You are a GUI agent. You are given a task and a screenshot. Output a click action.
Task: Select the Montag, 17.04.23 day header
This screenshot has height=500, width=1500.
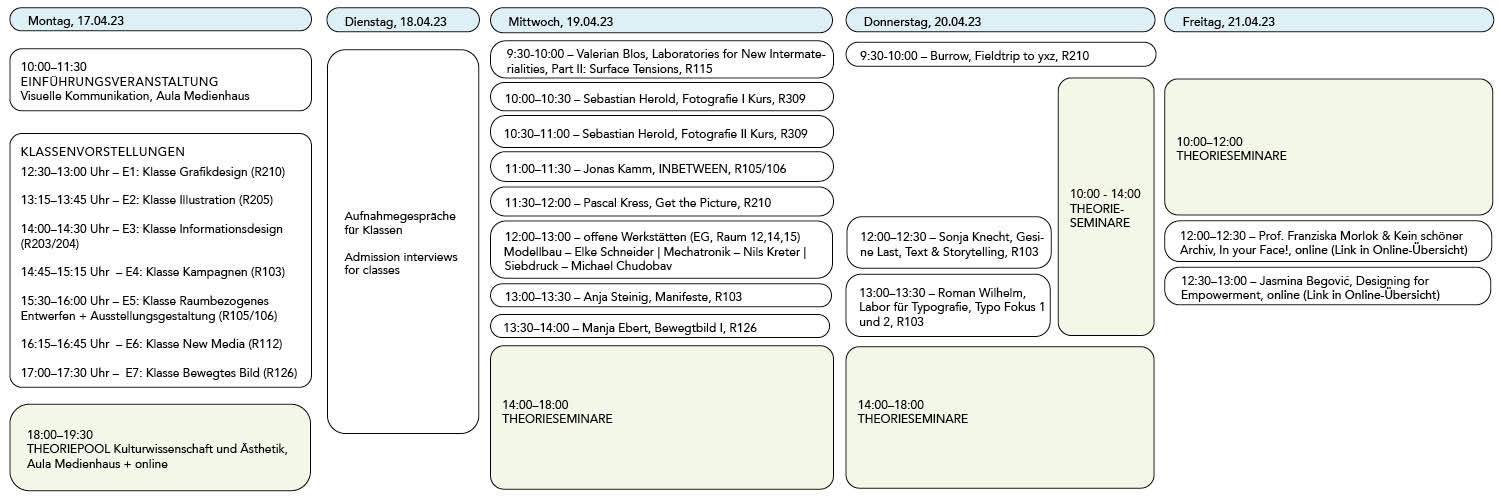click(x=160, y=21)
